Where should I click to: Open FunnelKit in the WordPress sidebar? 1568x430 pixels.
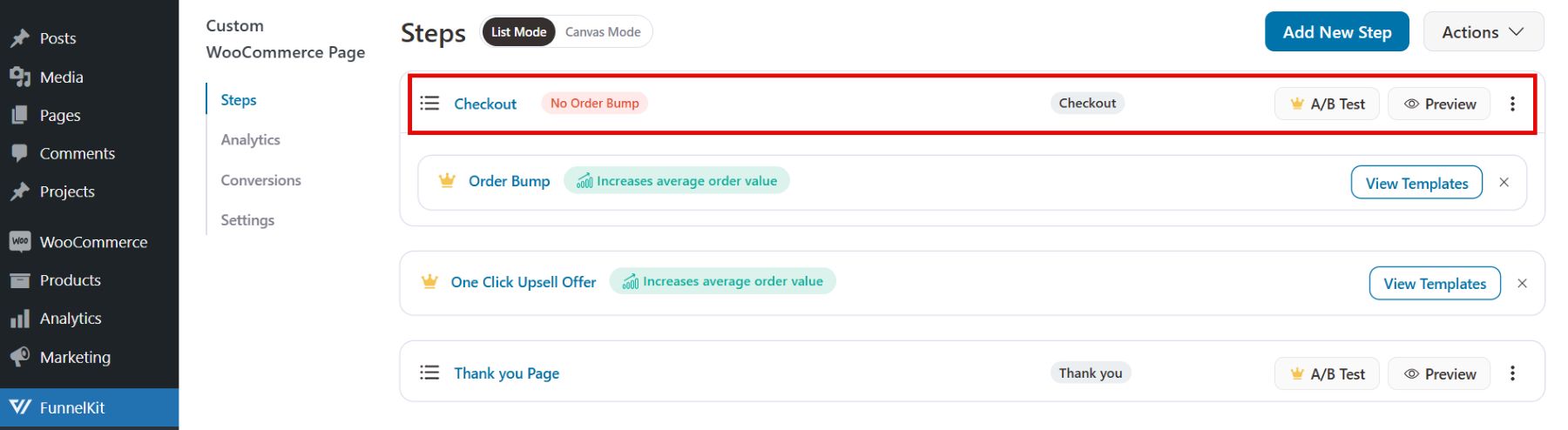pos(71,407)
